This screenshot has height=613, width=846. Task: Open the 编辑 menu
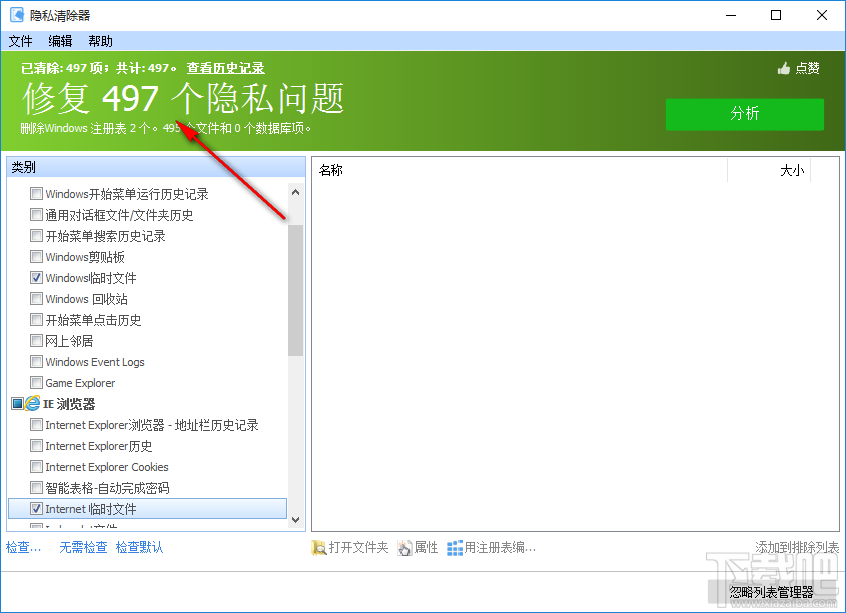pyautogui.click(x=59, y=41)
